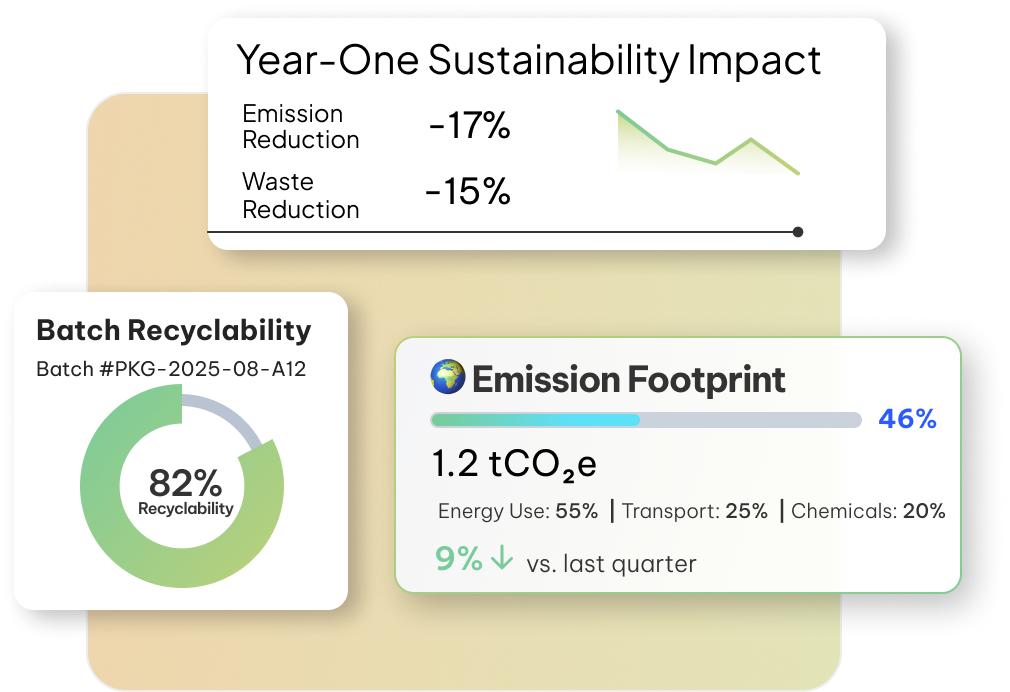Select the Waste Reduction label
The image size is (1010, 692).
point(300,196)
